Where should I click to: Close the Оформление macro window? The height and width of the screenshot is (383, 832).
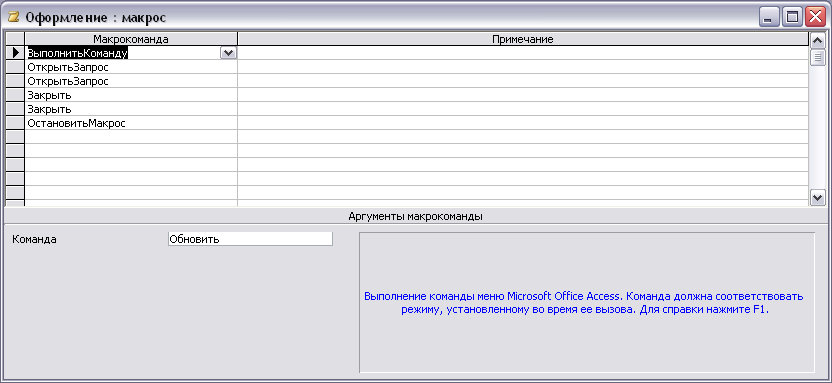[816, 18]
